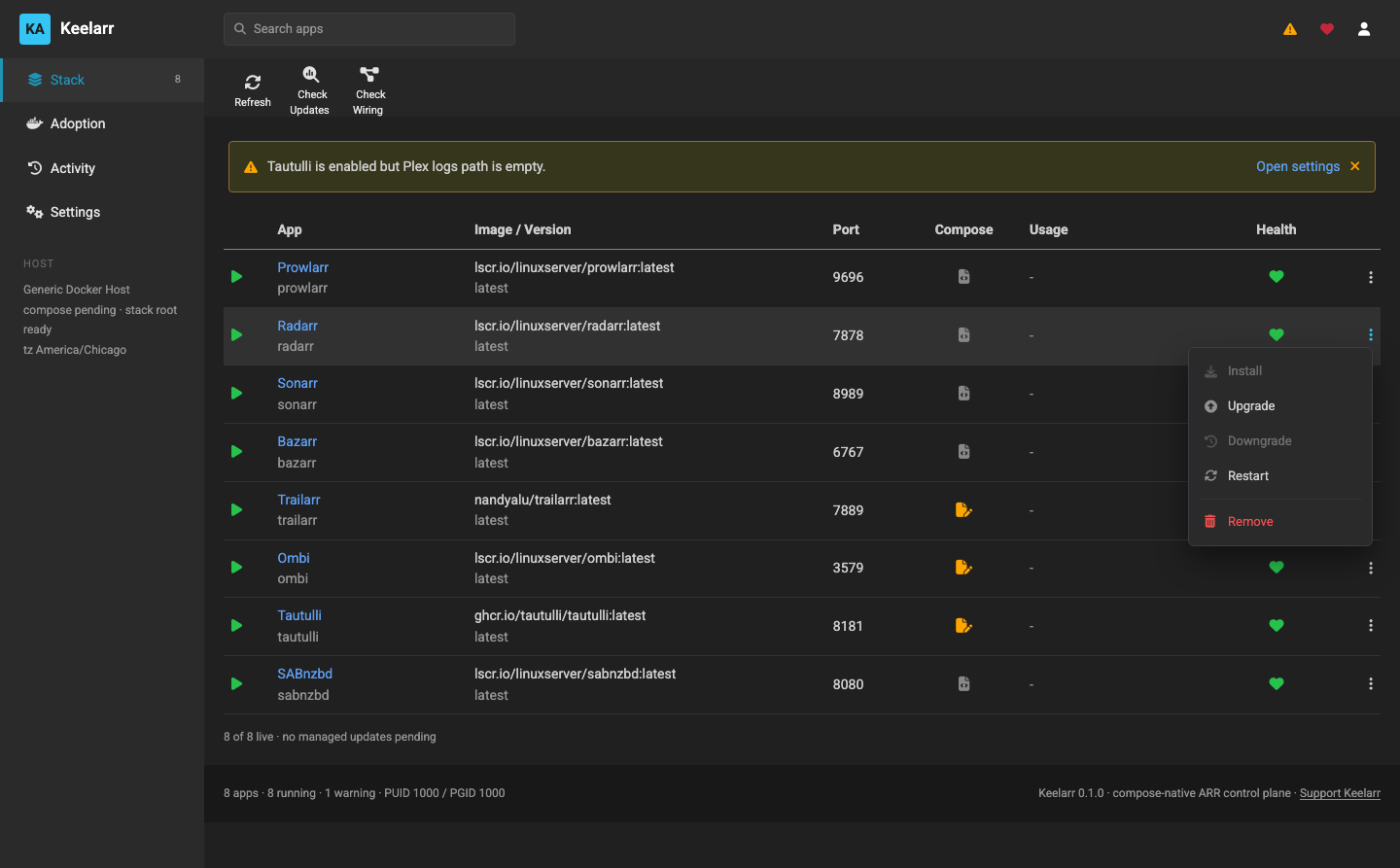Choose Upgrade in context menu
This screenshot has height=868, width=1400.
1280,406
